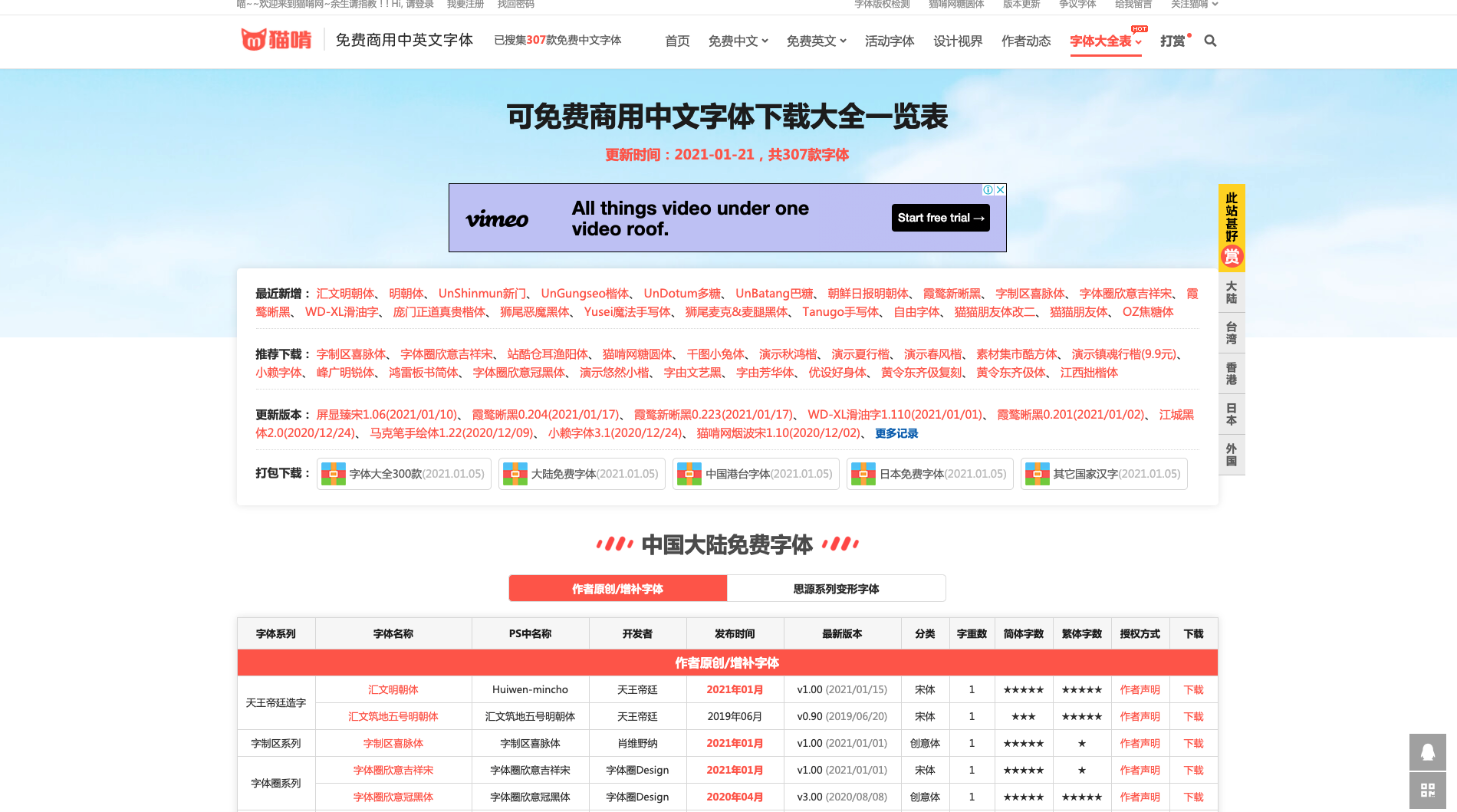Jump to 台湾 section in side navigation
1457x812 pixels.
click(x=1232, y=333)
